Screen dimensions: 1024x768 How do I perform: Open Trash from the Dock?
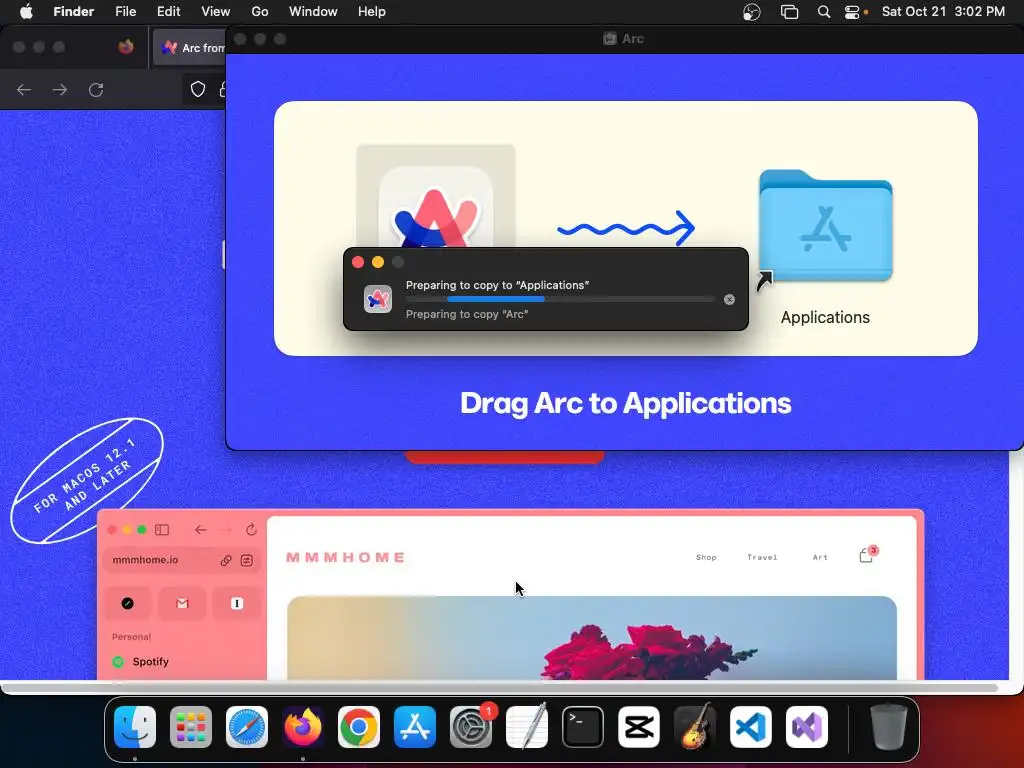(x=889, y=727)
